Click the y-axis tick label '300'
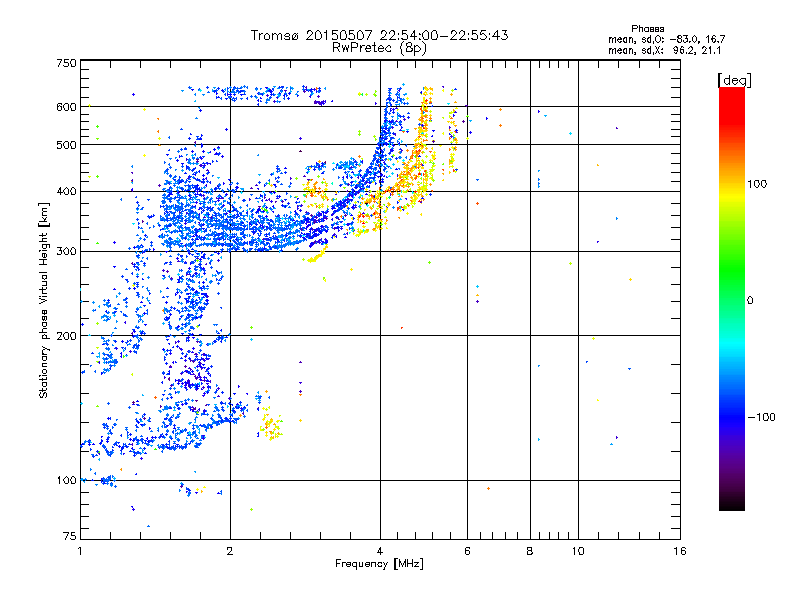This screenshot has width=800, height=600. 66,252
